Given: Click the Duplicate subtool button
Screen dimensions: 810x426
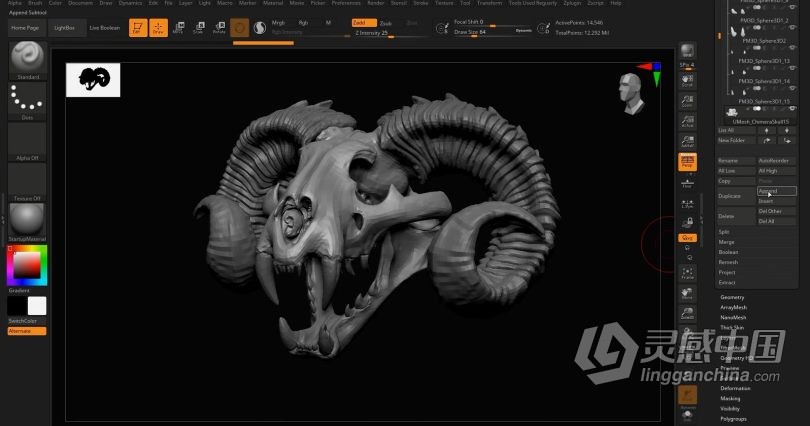Looking at the screenshot, I should 736,196.
